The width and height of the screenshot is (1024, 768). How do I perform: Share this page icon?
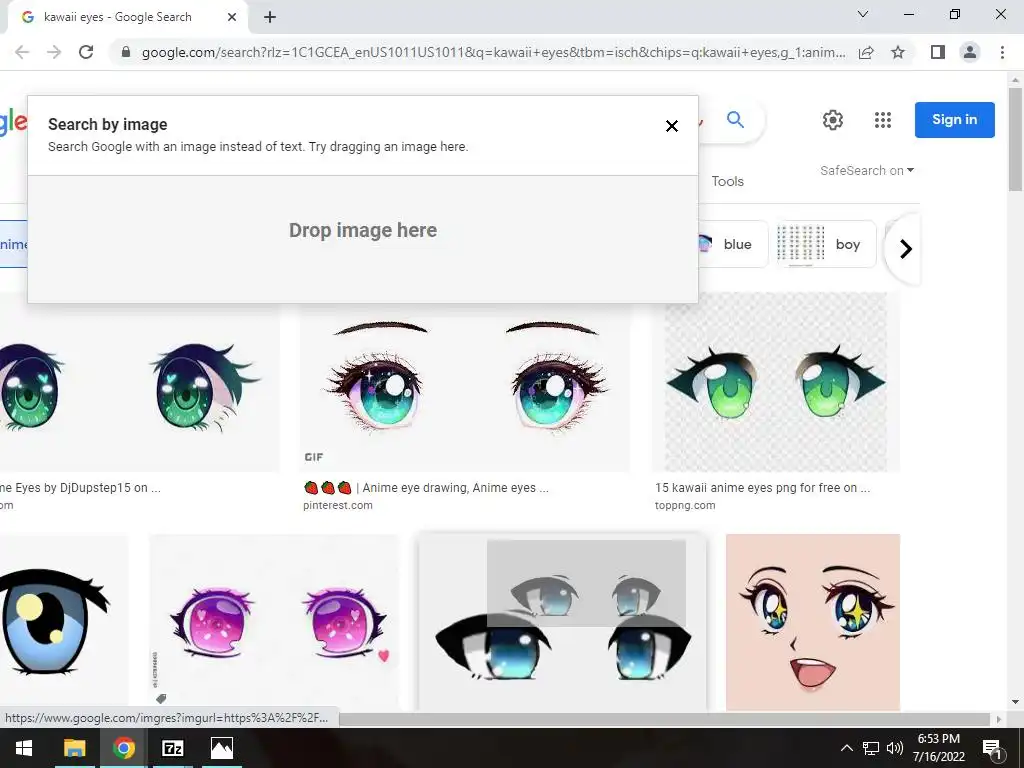click(x=866, y=52)
